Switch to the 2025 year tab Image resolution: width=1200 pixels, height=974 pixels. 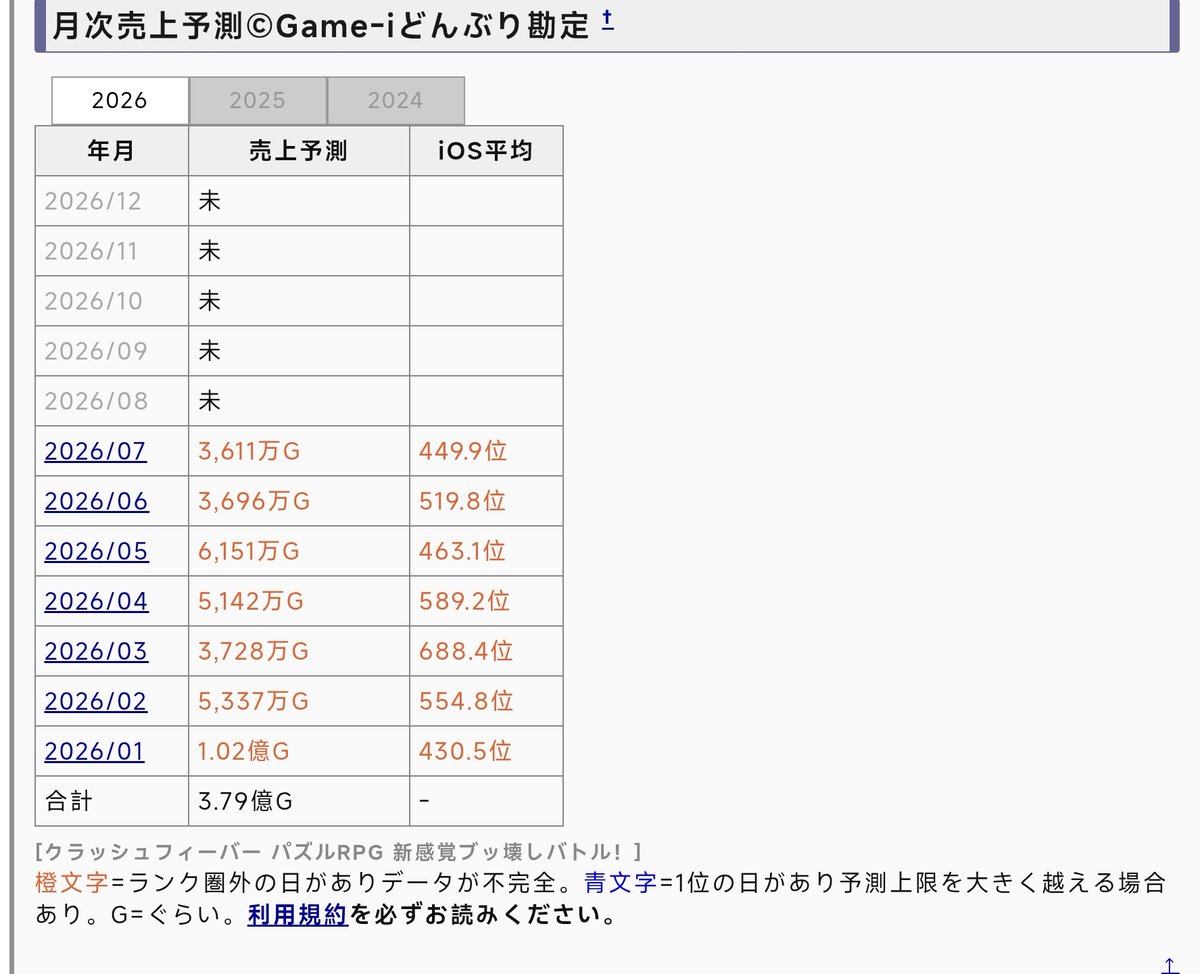pyautogui.click(x=258, y=100)
